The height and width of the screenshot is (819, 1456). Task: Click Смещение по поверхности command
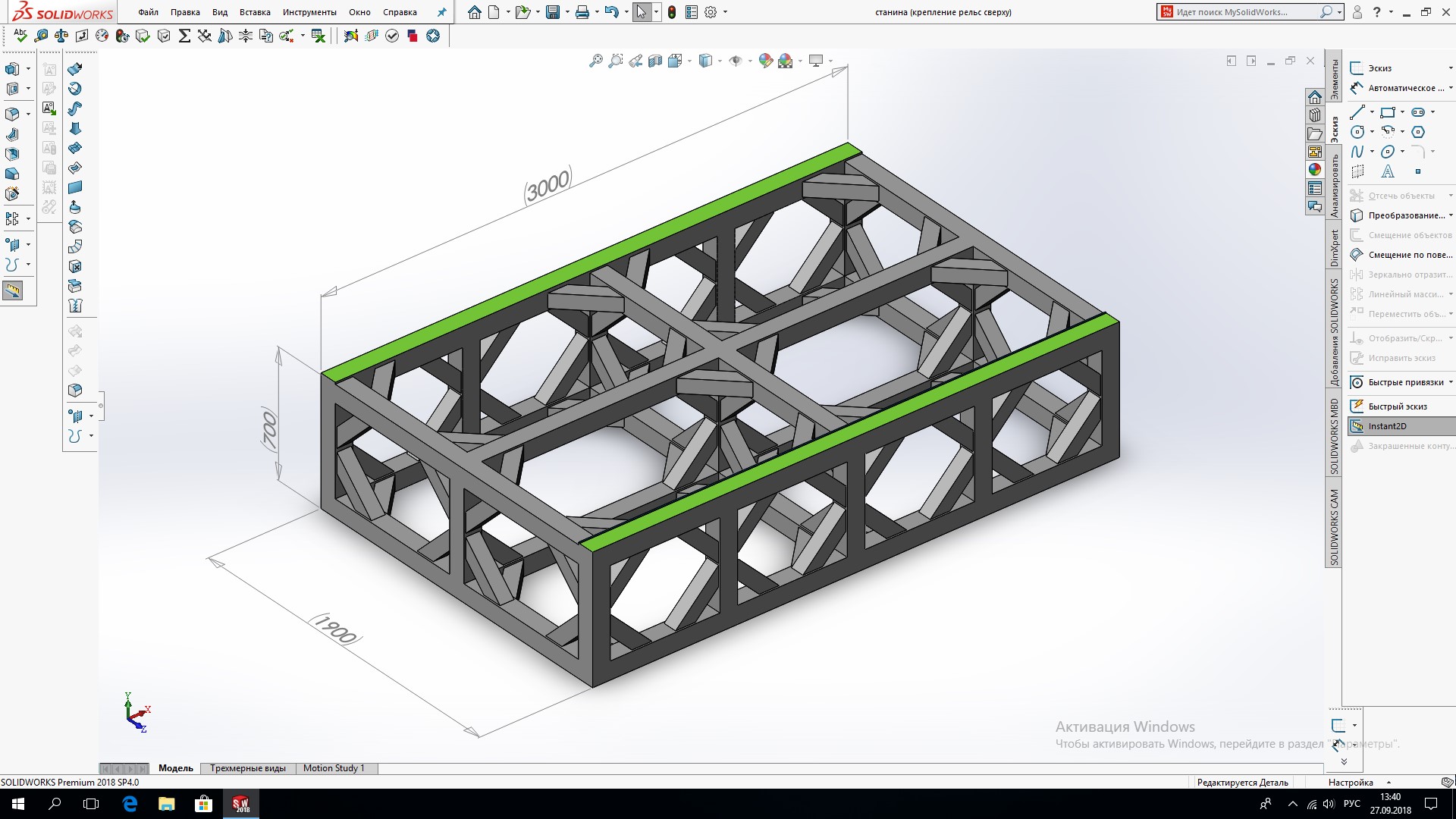(x=1410, y=255)
